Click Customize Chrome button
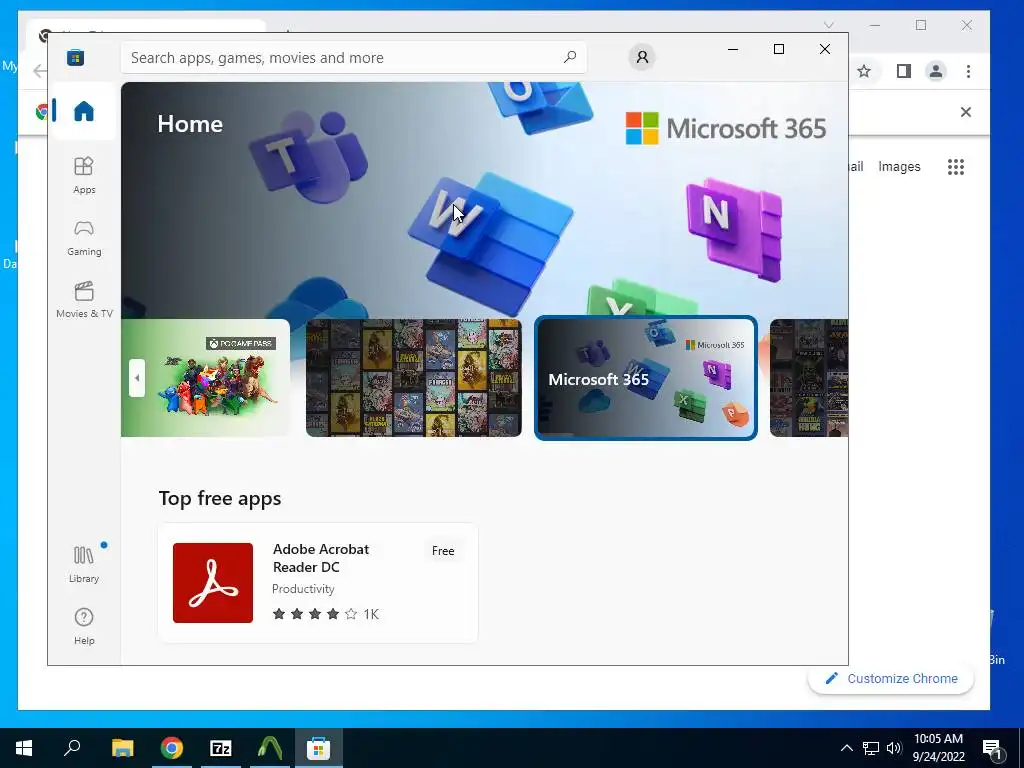Viewport: 1024px width, 768px height. pyautogui.click(x=891, y=679)
